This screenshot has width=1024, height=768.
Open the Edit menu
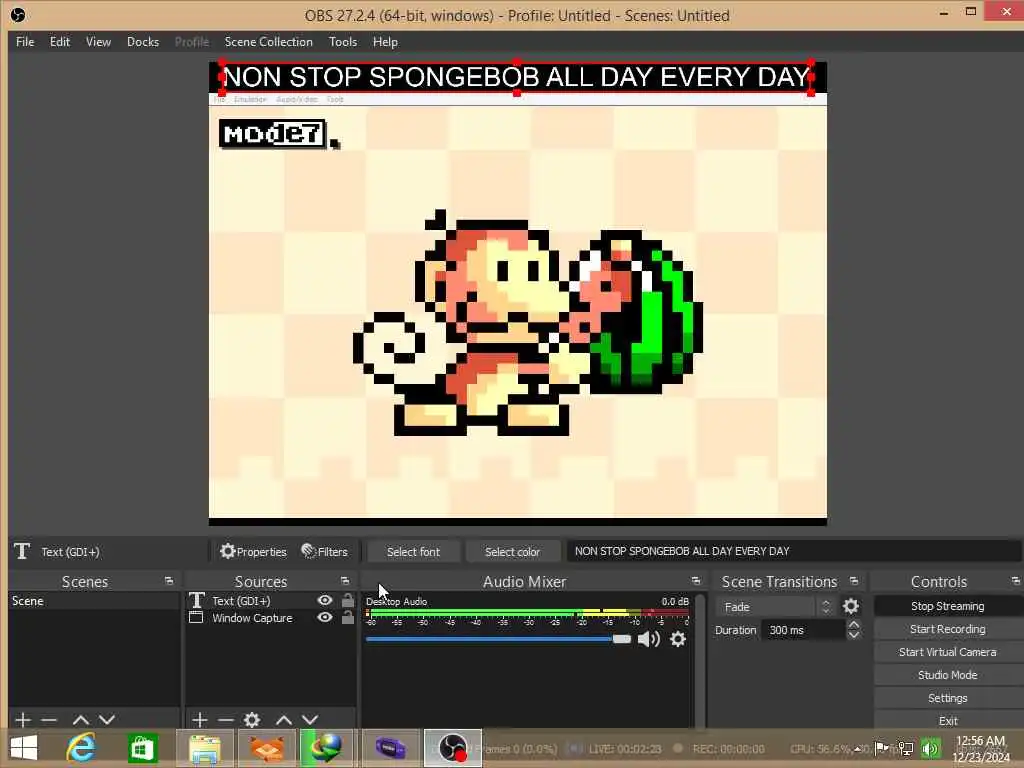(59, 42)
